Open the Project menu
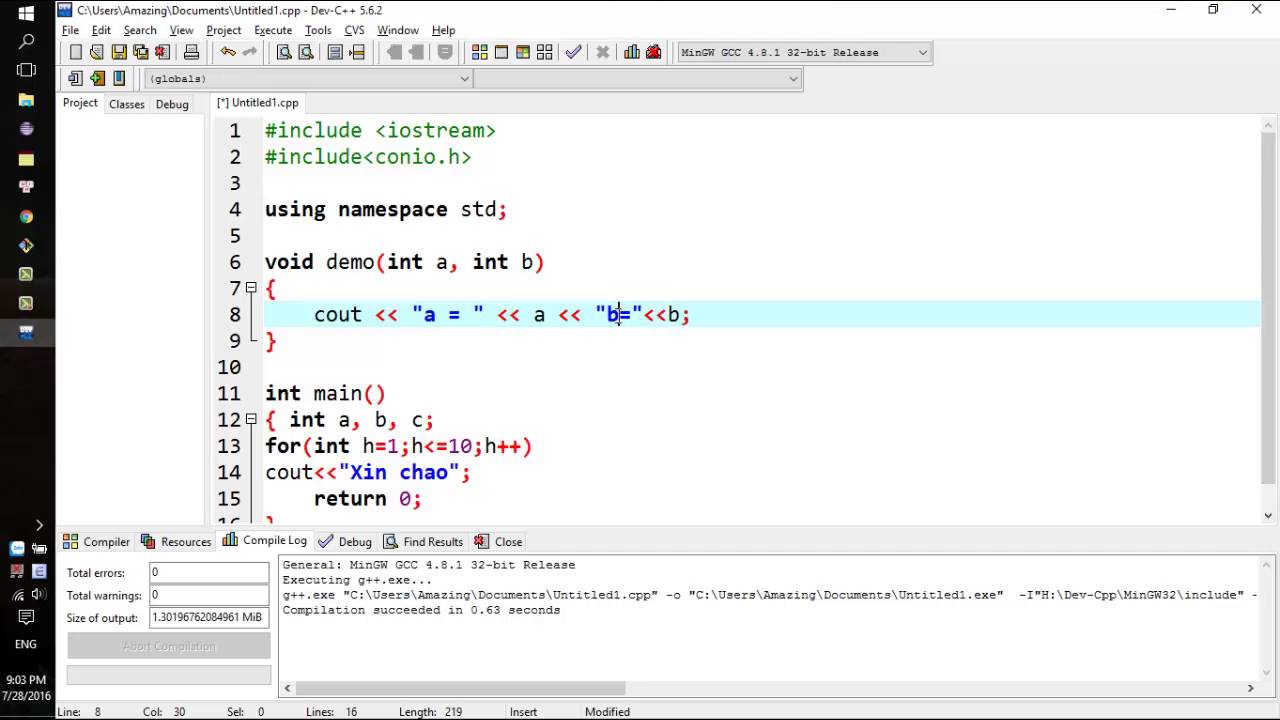 [223, 30]
